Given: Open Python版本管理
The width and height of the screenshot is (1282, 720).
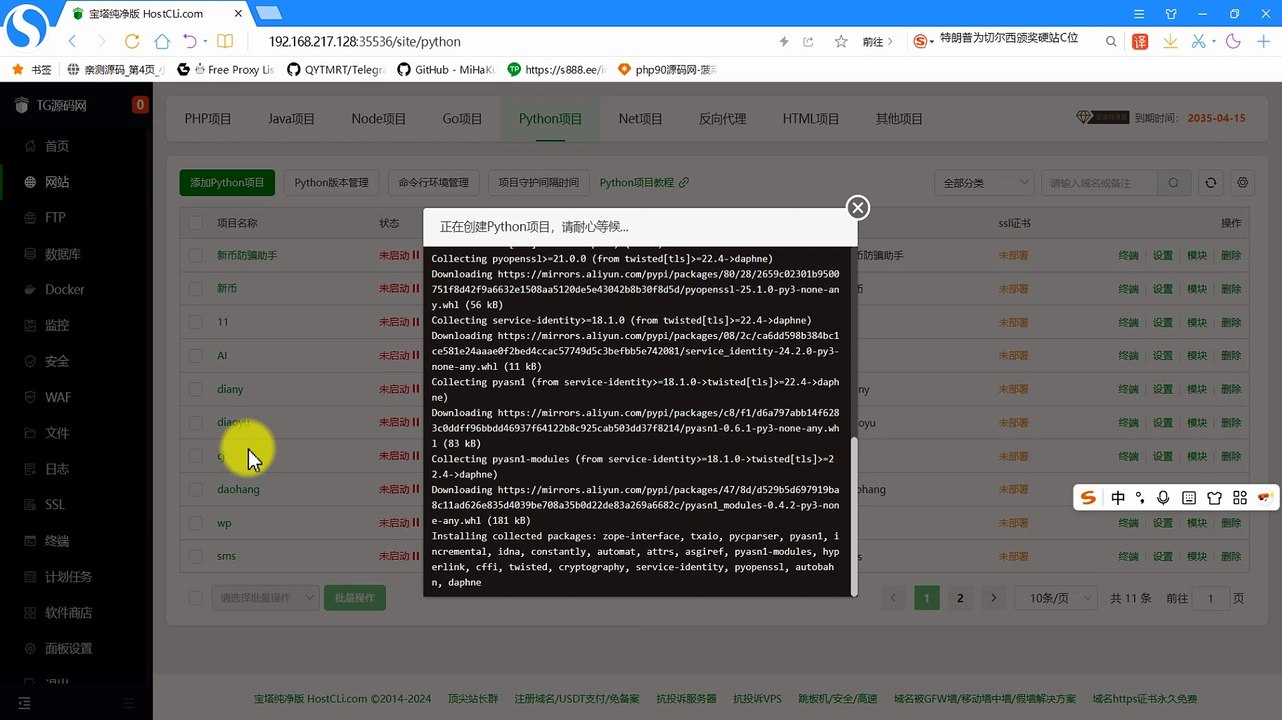Looking at the screenshot, I should 332,183.
